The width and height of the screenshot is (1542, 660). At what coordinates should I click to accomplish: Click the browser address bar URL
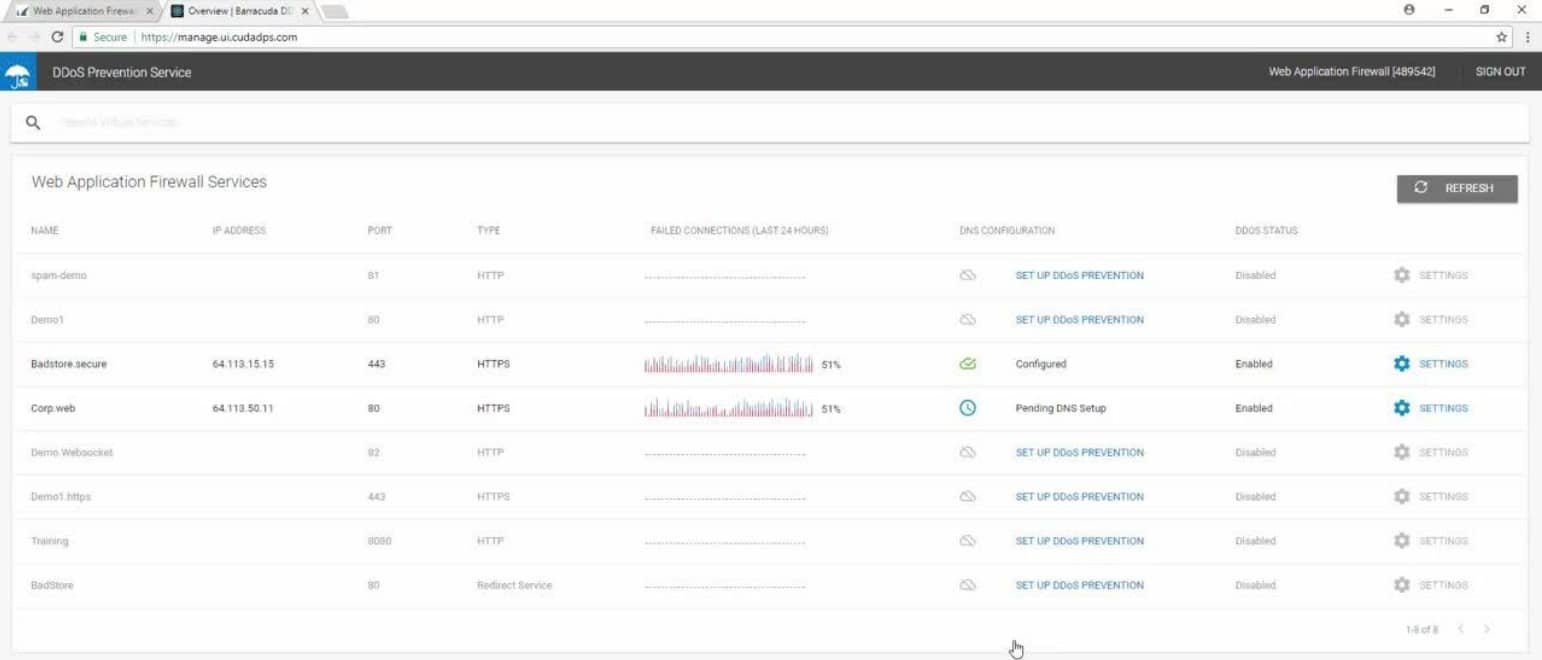tap(219, 38)
